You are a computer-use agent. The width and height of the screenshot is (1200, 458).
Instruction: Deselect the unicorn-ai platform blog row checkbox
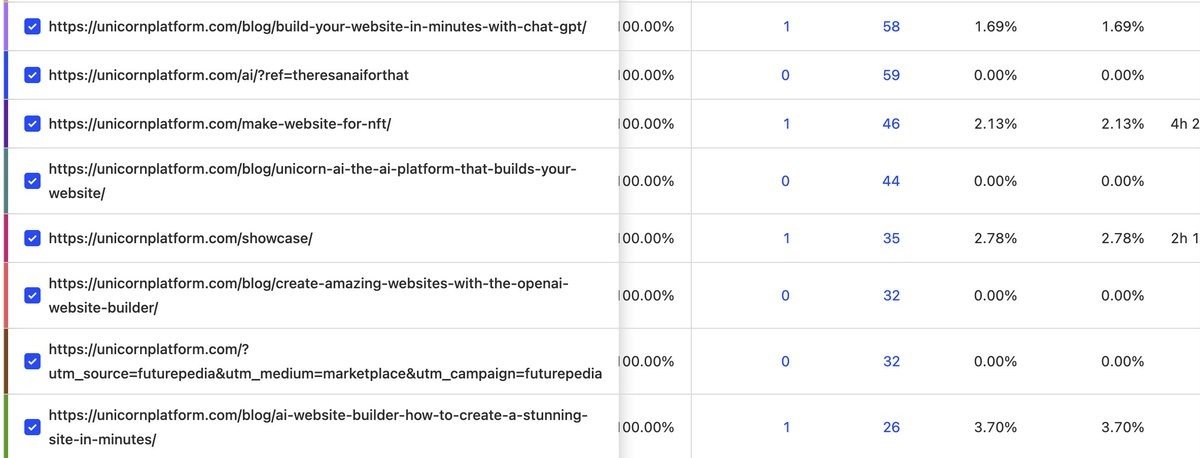tap(32, 181)
